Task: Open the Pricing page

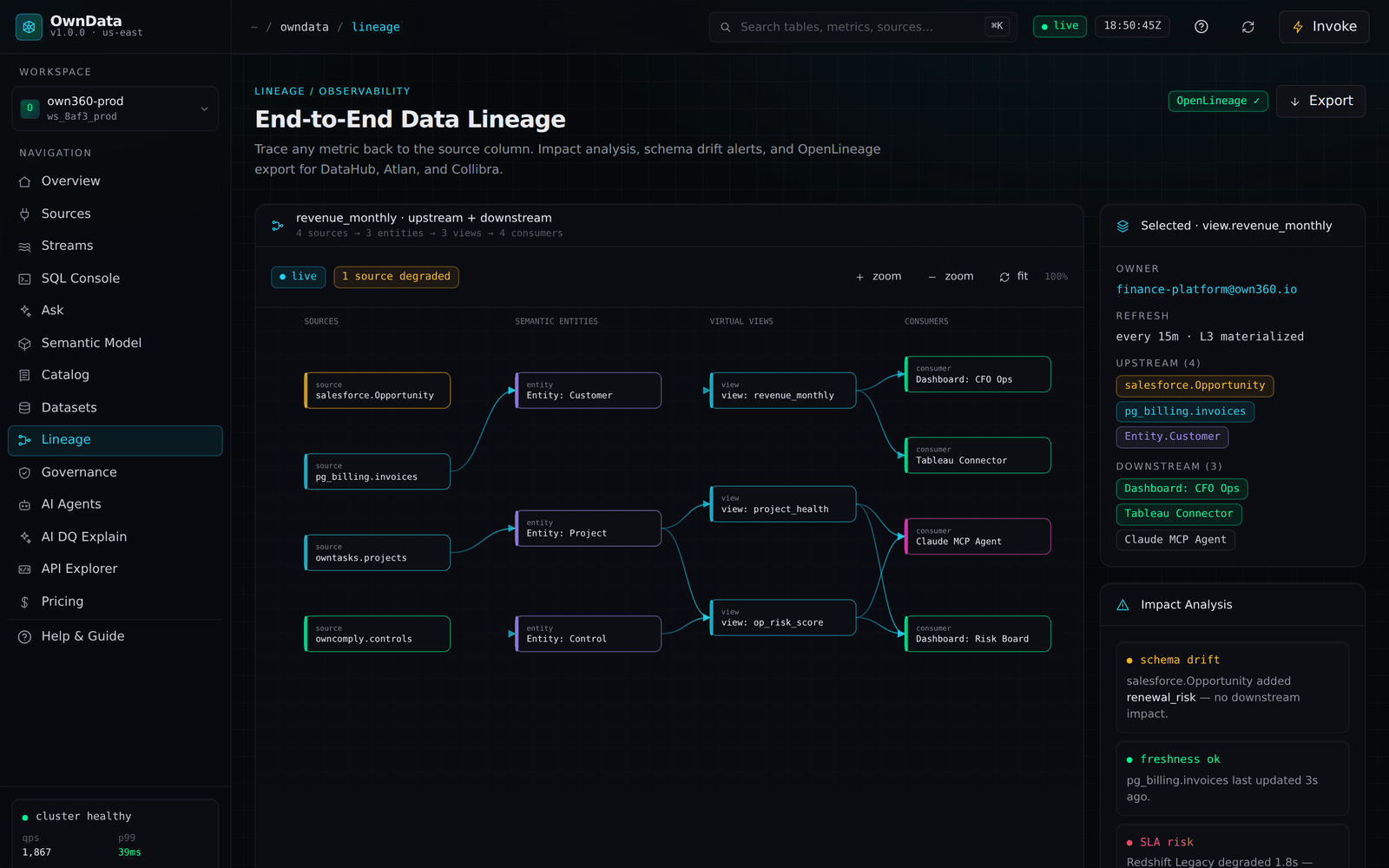Action: click(x=115, y=602)
